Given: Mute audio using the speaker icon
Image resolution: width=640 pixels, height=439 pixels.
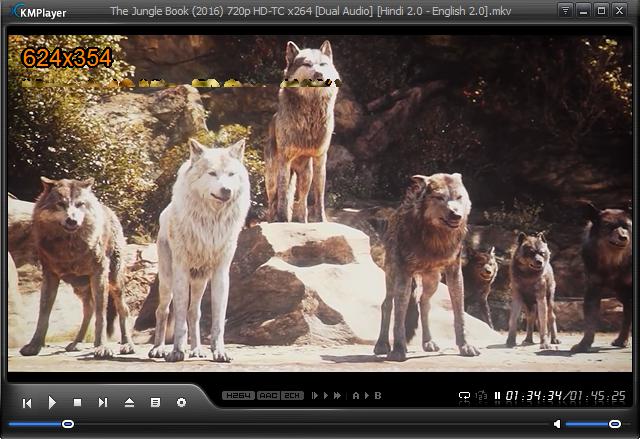Looking at the screenshot, I should click(557, 424).
